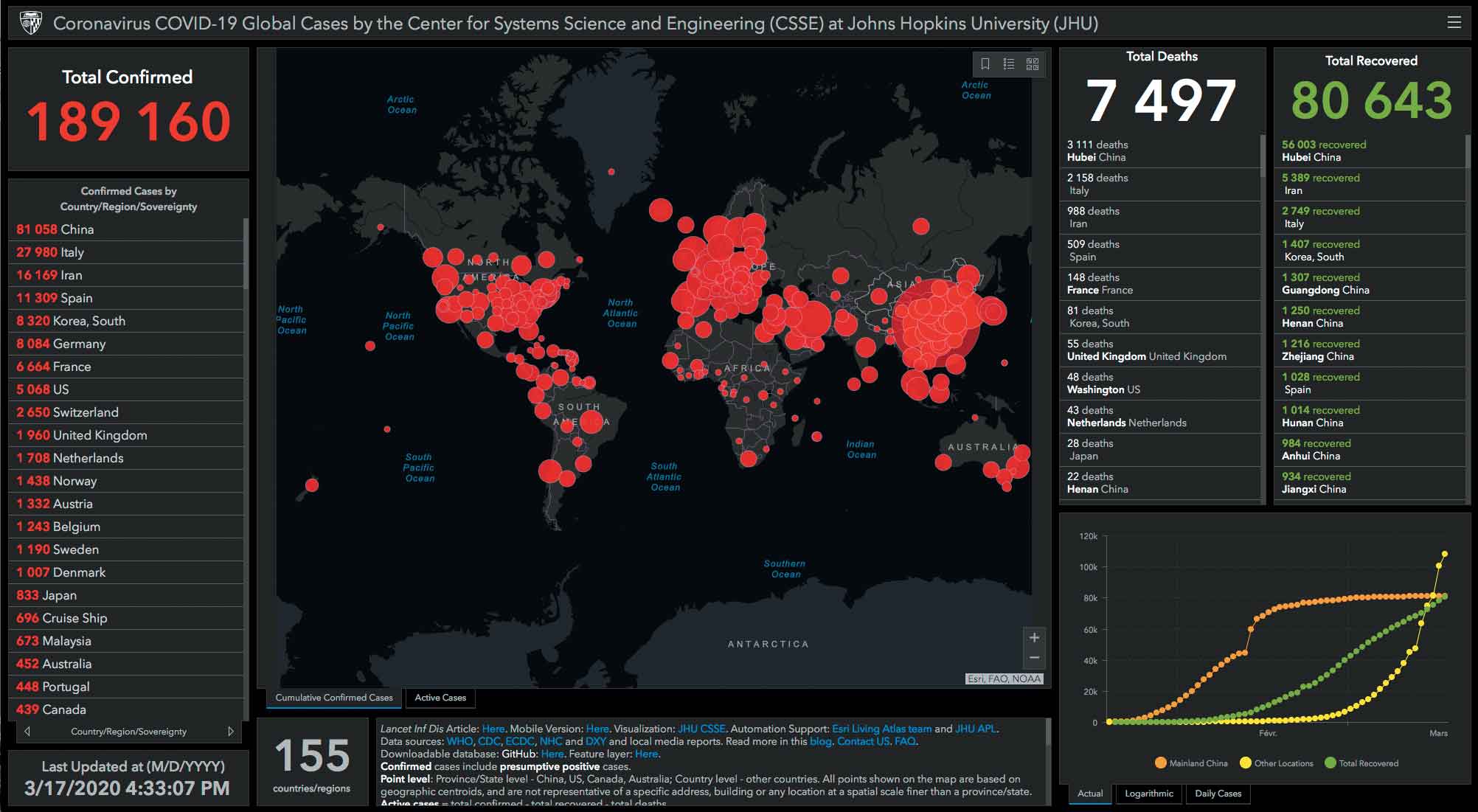Image resolution: width=1478 pixels, height=812 pixels.
Task: Open the hamburger menu in the header
Action: click(1454, 22)
